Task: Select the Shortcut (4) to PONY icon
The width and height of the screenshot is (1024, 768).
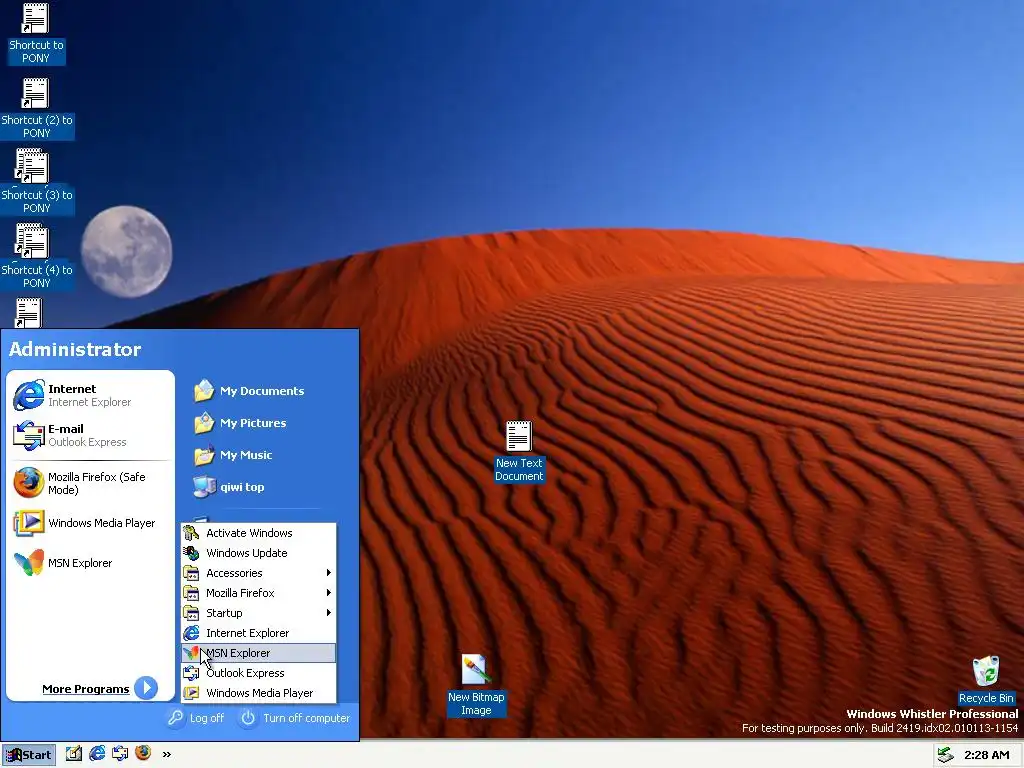Action: 37,256
